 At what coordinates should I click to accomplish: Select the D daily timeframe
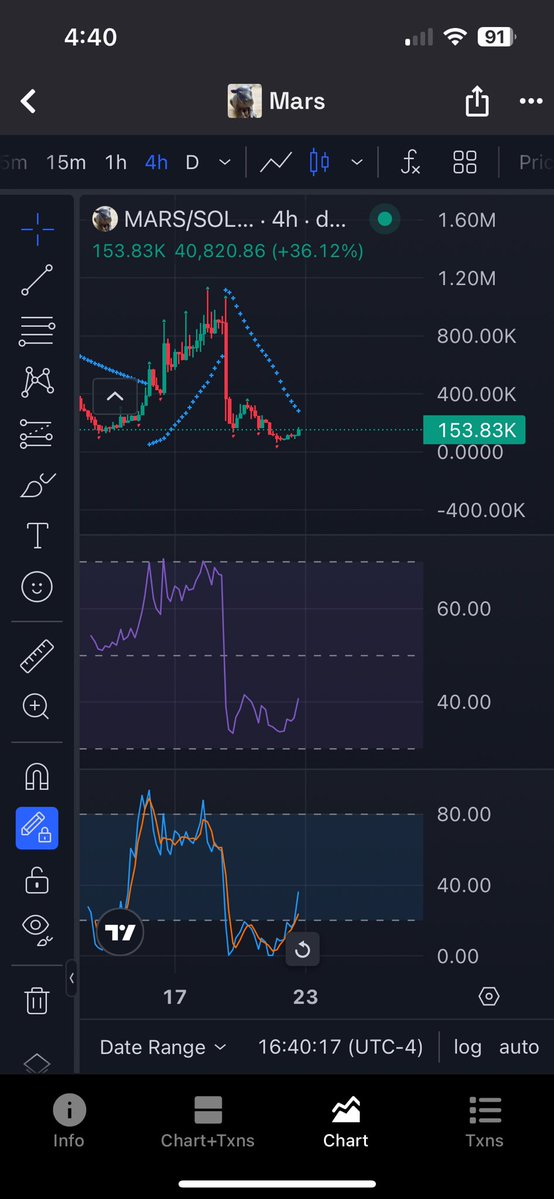[192, 162]
